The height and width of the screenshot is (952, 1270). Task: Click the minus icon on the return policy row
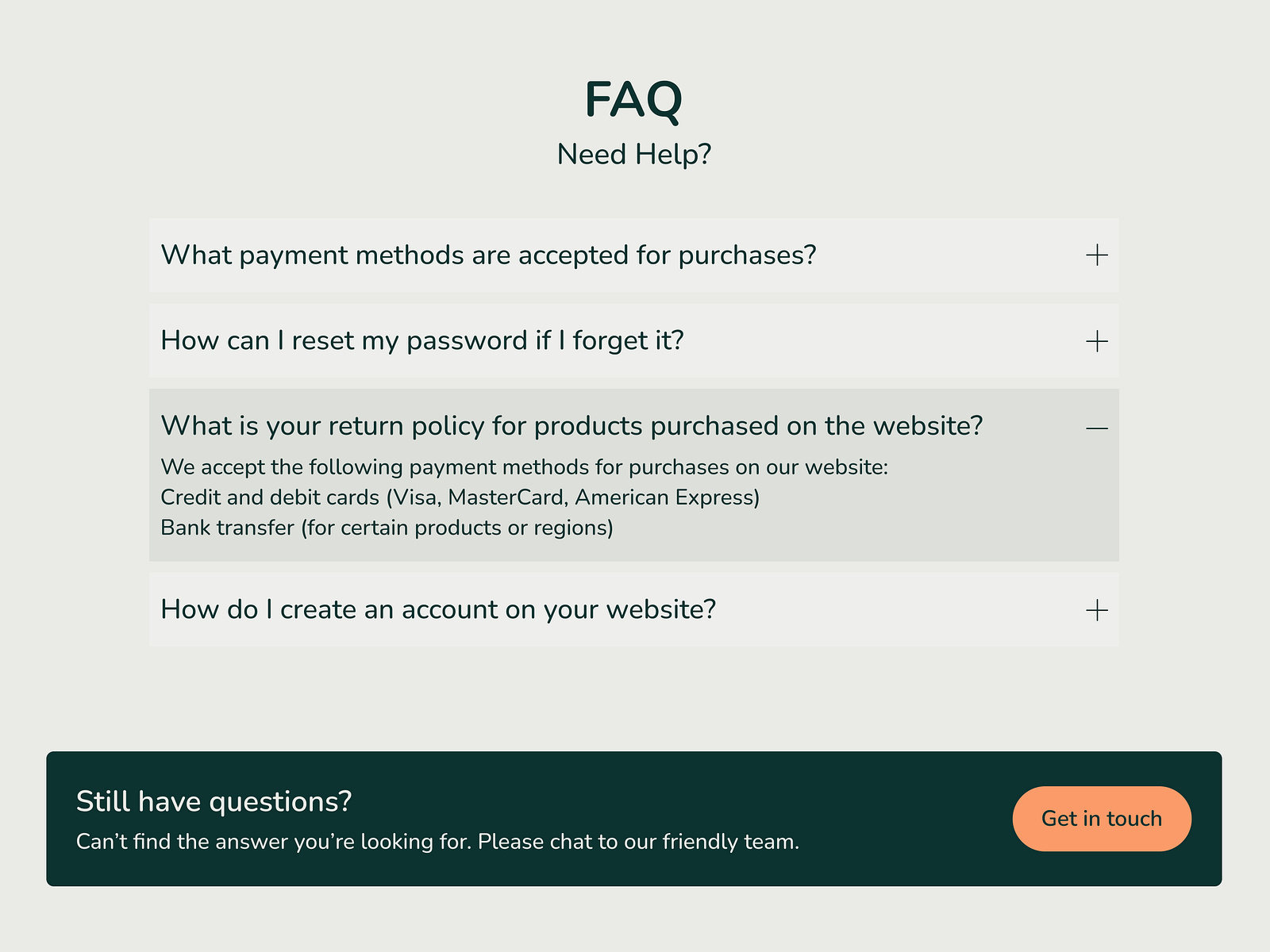pyautogui.click(x=1096, y=427)
